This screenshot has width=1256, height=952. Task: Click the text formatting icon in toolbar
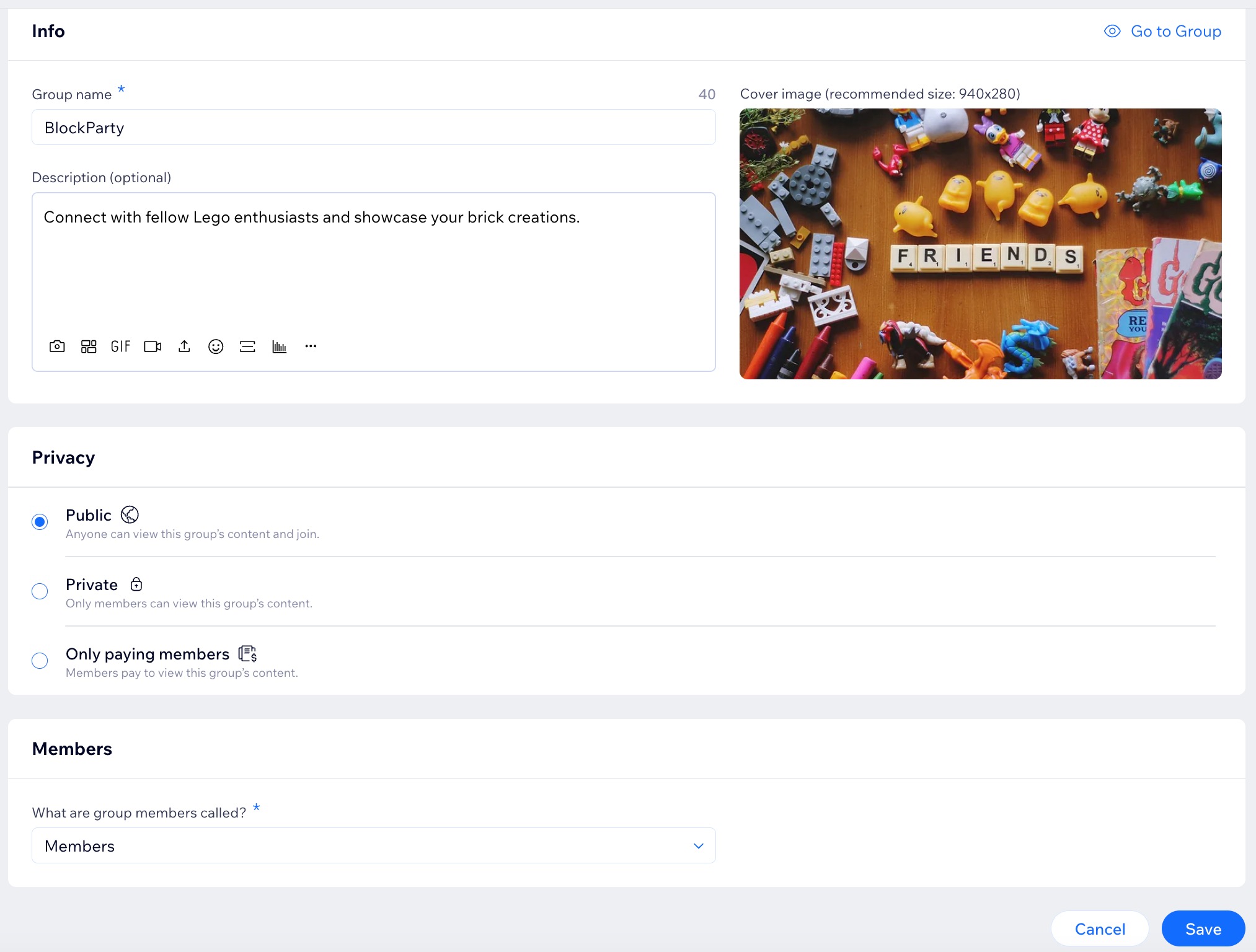pos(248,347)
